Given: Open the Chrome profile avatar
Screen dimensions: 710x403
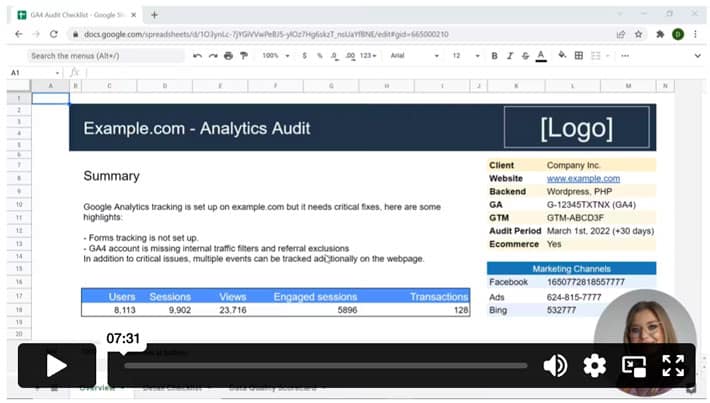Looking at the screenshot, I should pos(678,34).
